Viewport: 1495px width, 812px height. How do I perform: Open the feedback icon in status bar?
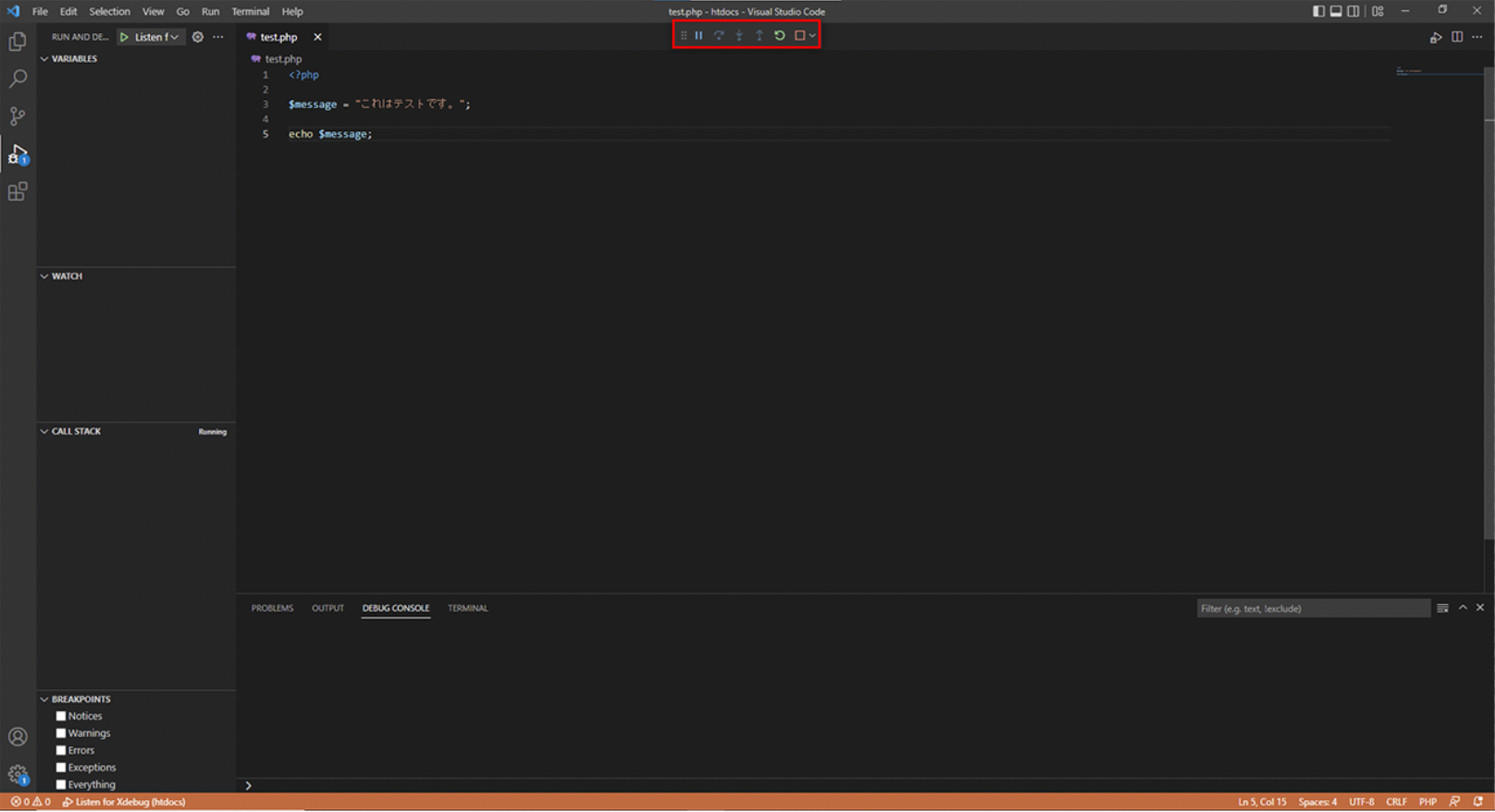tap(1455, 802)
